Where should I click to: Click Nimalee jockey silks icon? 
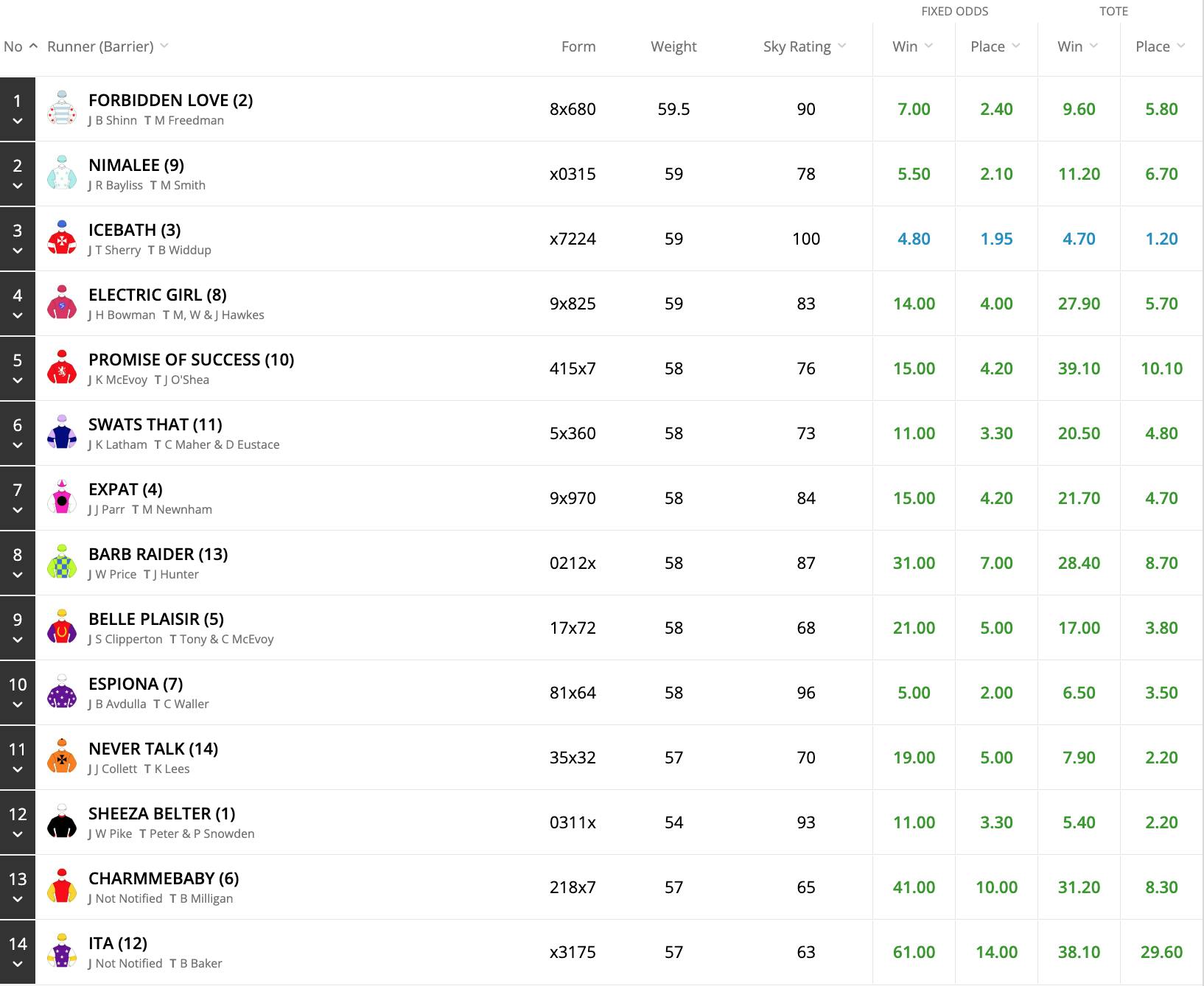62,173
